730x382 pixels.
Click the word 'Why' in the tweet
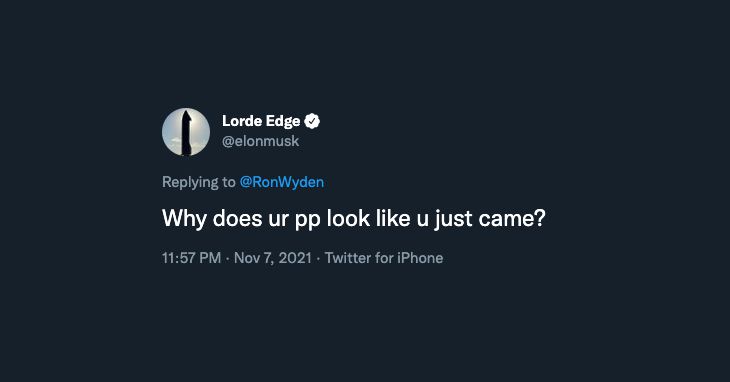184,218
